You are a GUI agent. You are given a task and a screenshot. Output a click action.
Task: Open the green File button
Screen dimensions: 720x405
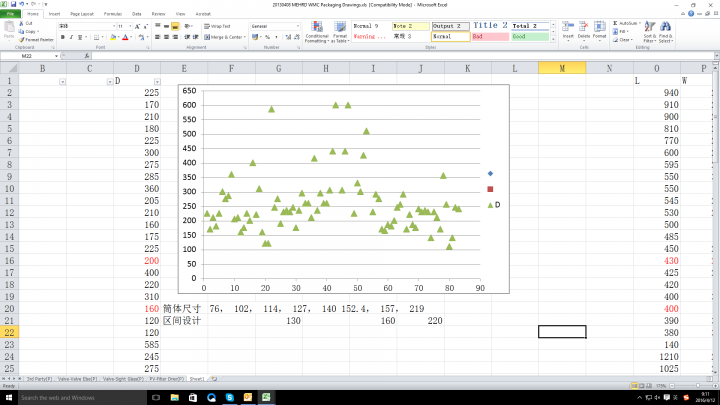[x=9, y=15]
